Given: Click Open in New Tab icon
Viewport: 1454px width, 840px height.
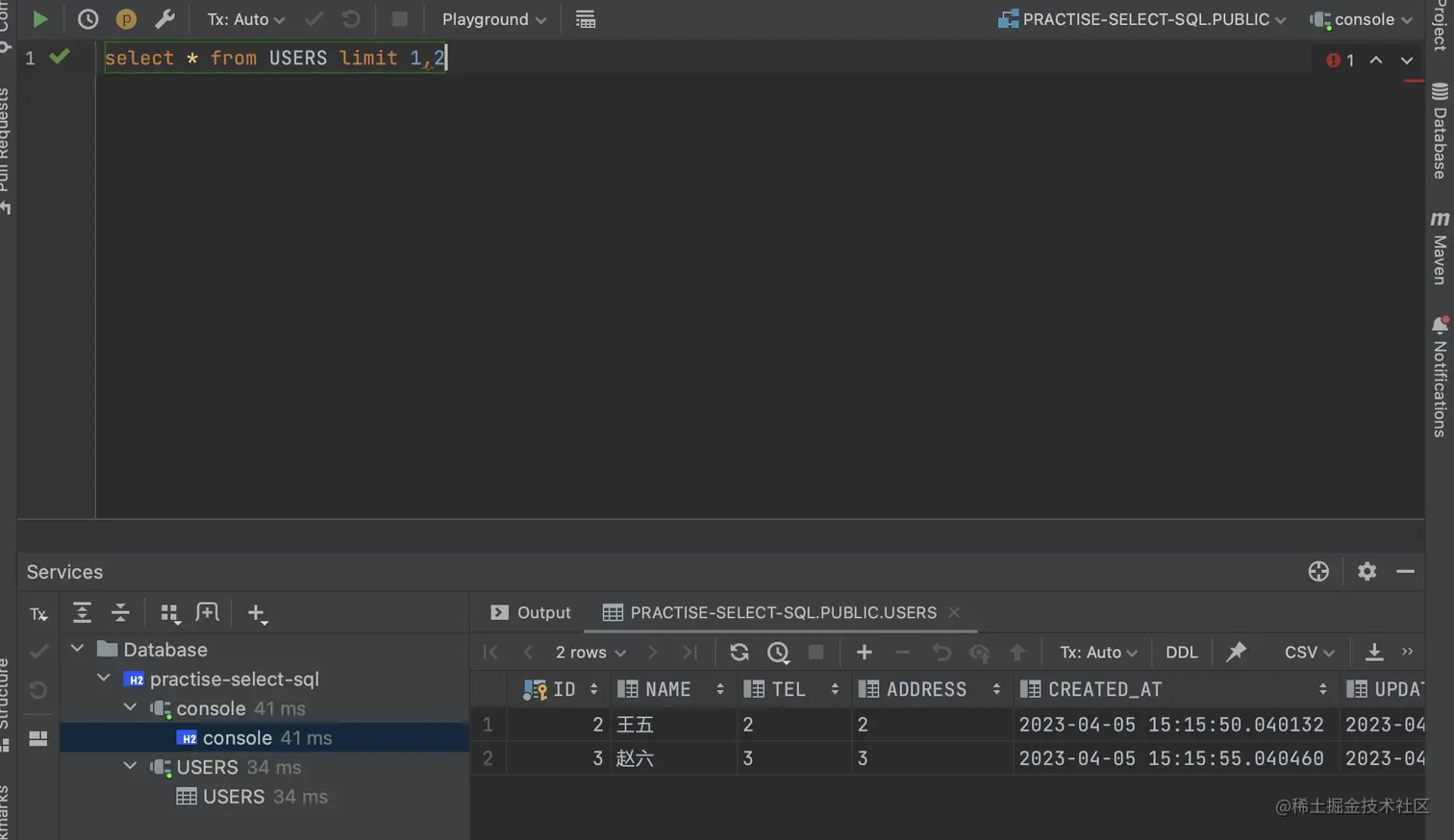Looking at the screenshot, I should point(208,613).
